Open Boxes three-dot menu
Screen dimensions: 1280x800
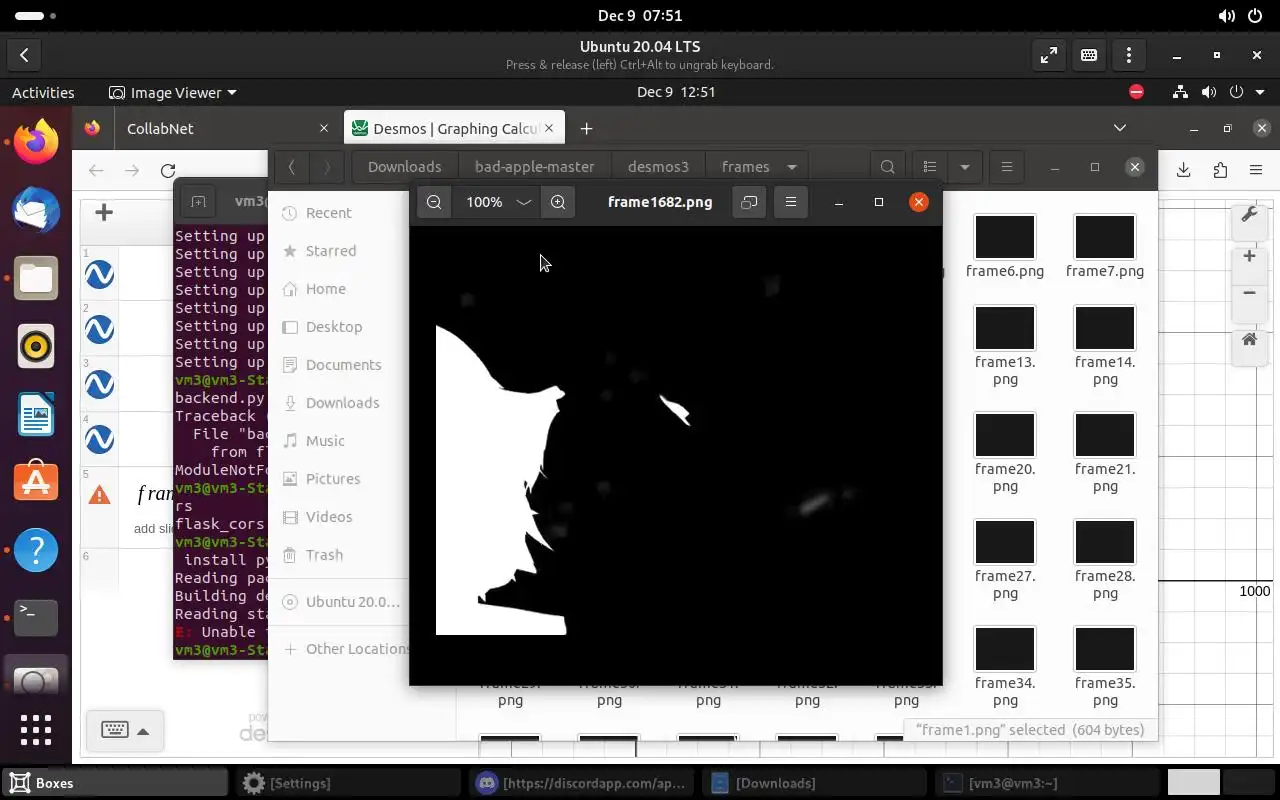[x=1129, y=55]
